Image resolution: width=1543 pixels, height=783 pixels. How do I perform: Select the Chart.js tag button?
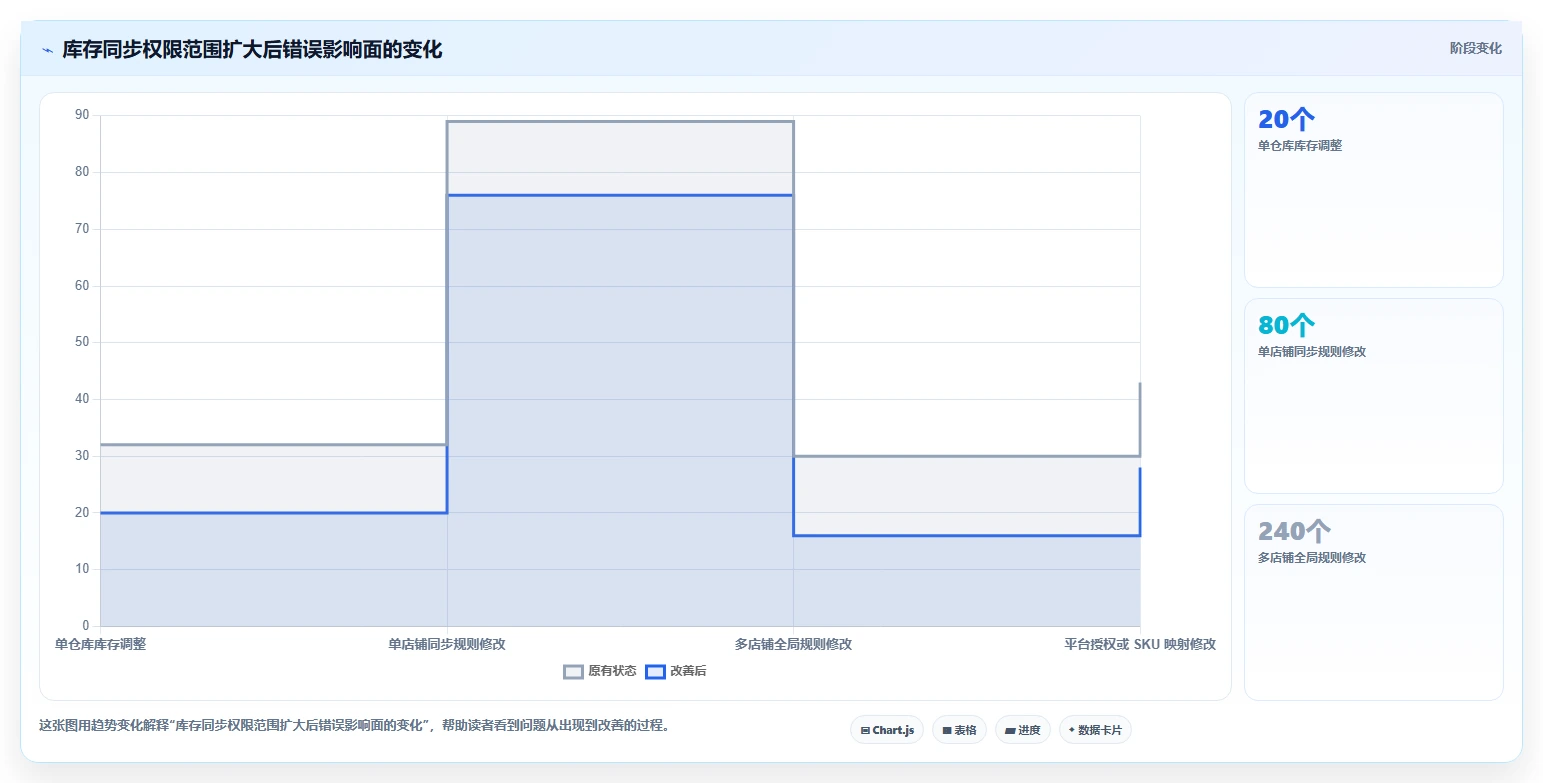[x=887, y=730]
